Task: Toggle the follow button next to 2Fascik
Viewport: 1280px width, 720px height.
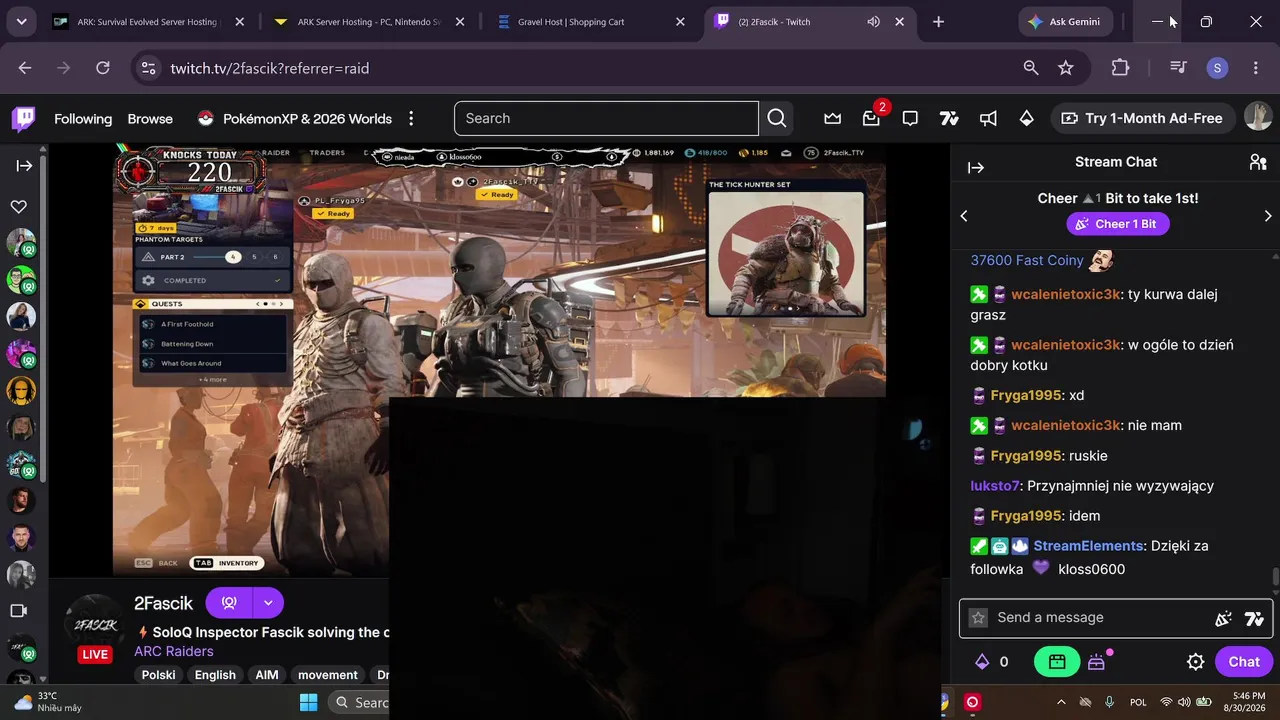Action: point(229,603)
